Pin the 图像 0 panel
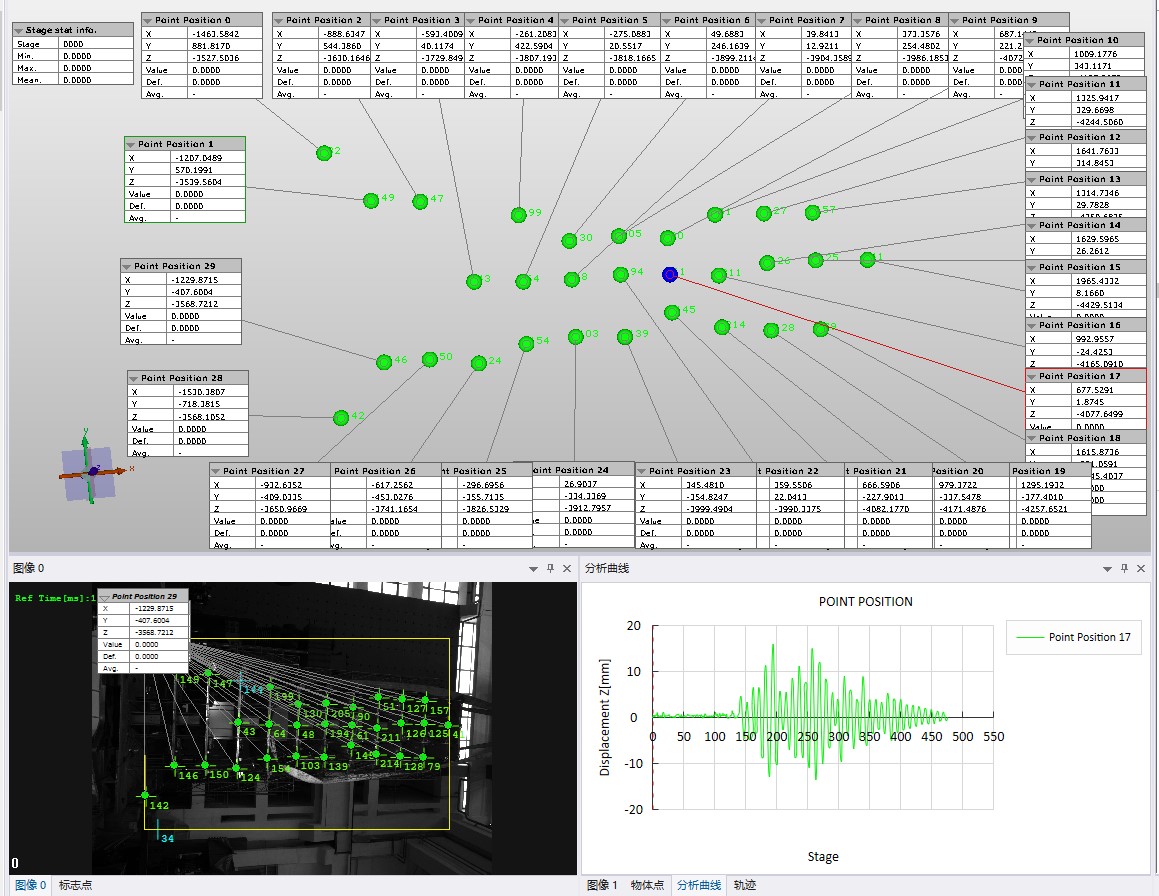Image resolution: width=1159 pixels, height=896 pixels. [x=549, y=568]
